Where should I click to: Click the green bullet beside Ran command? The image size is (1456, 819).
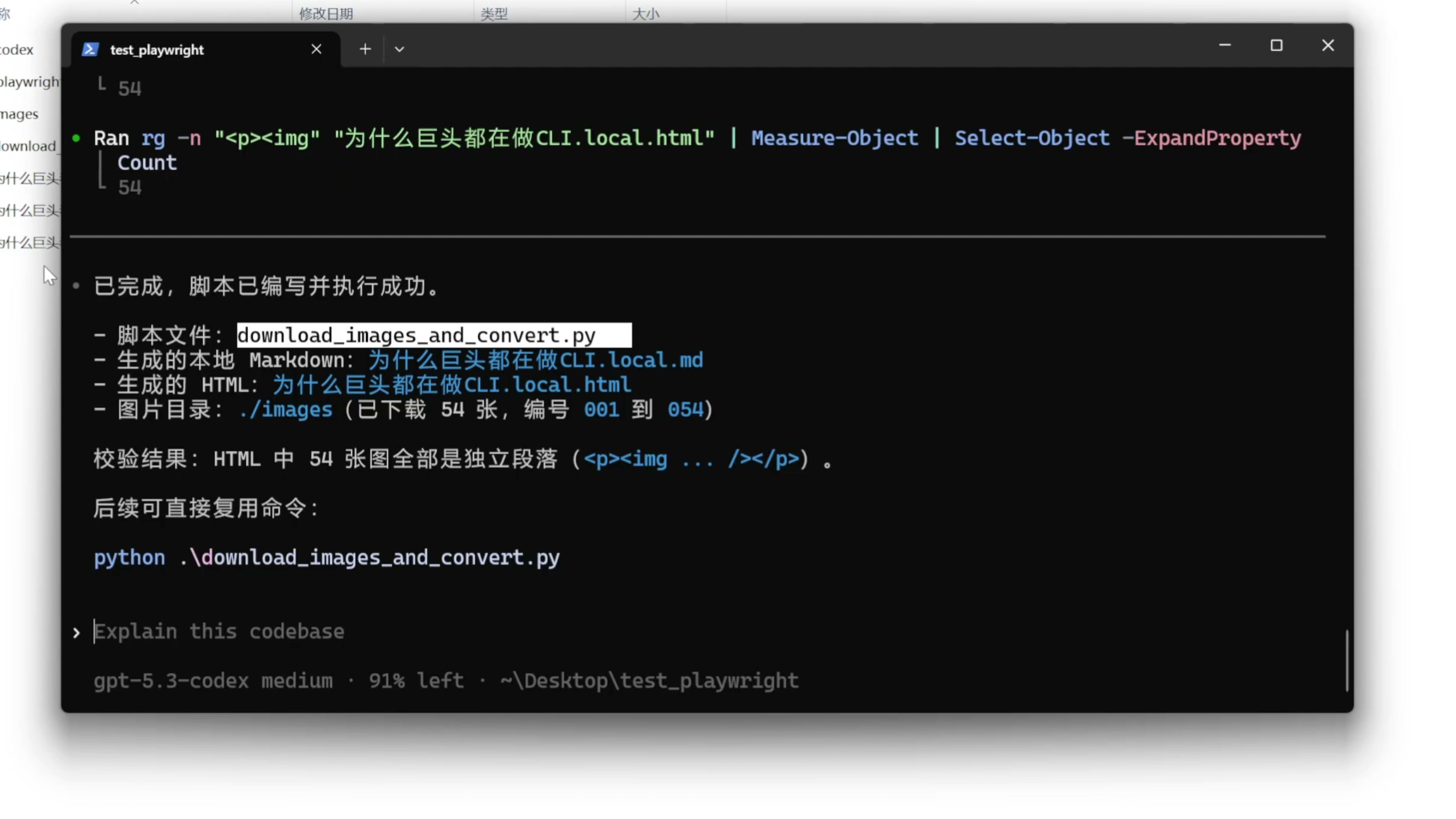(x=76, y=138)
